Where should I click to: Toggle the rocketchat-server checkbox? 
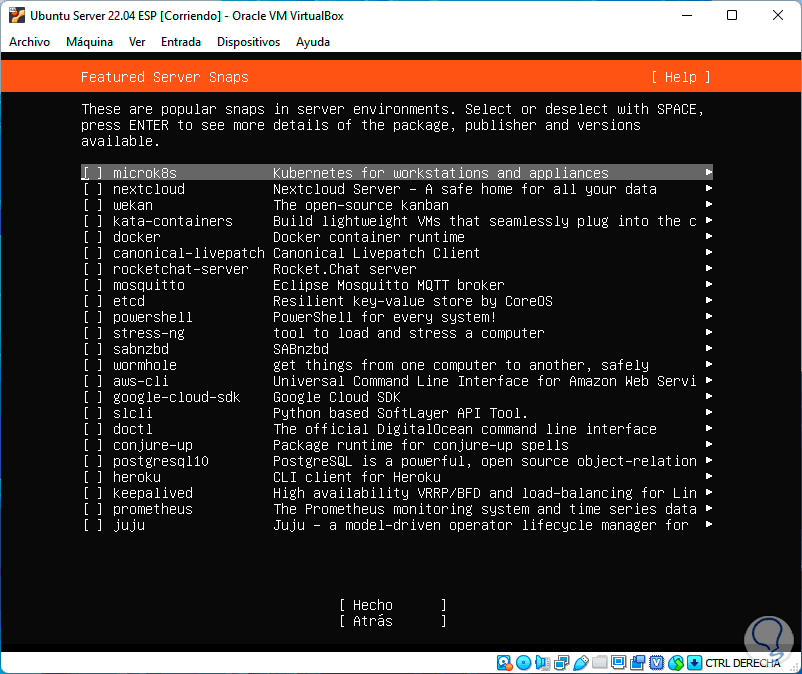tap(93, 269)
